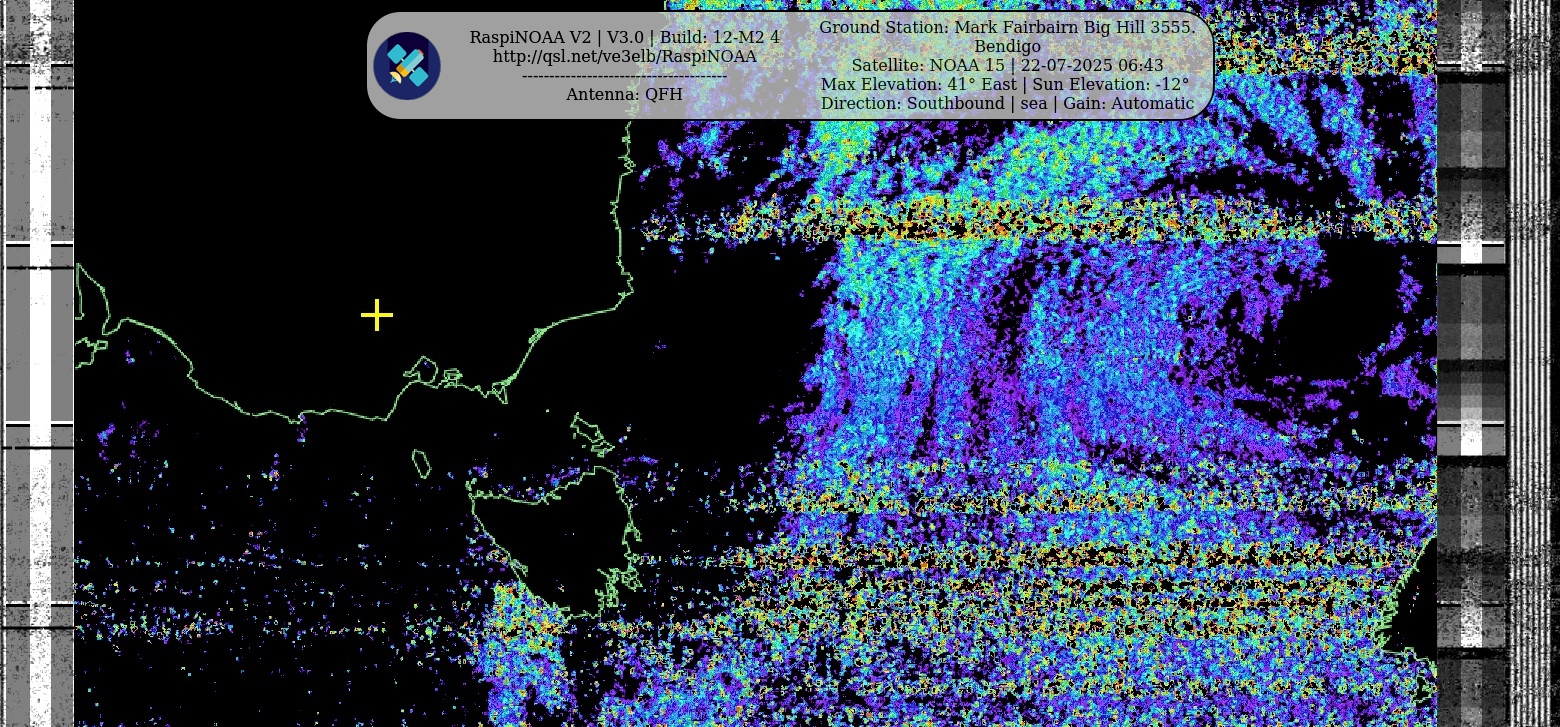1560x727 pixels.
Task: Click the Ground Station: Mark Fairbairn line
Action: point(1007,27)
